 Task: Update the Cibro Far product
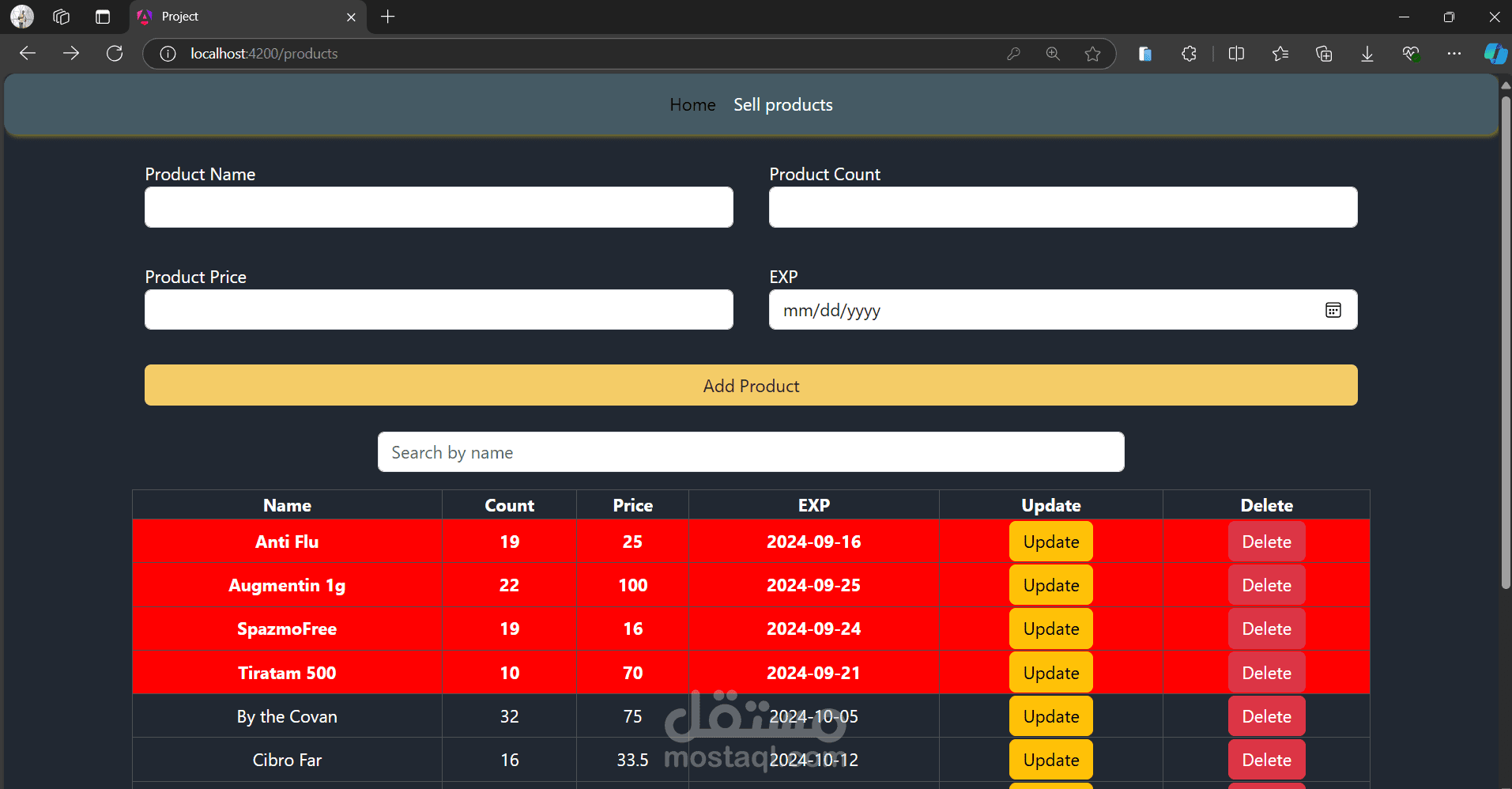click(x=1051, y=760)
